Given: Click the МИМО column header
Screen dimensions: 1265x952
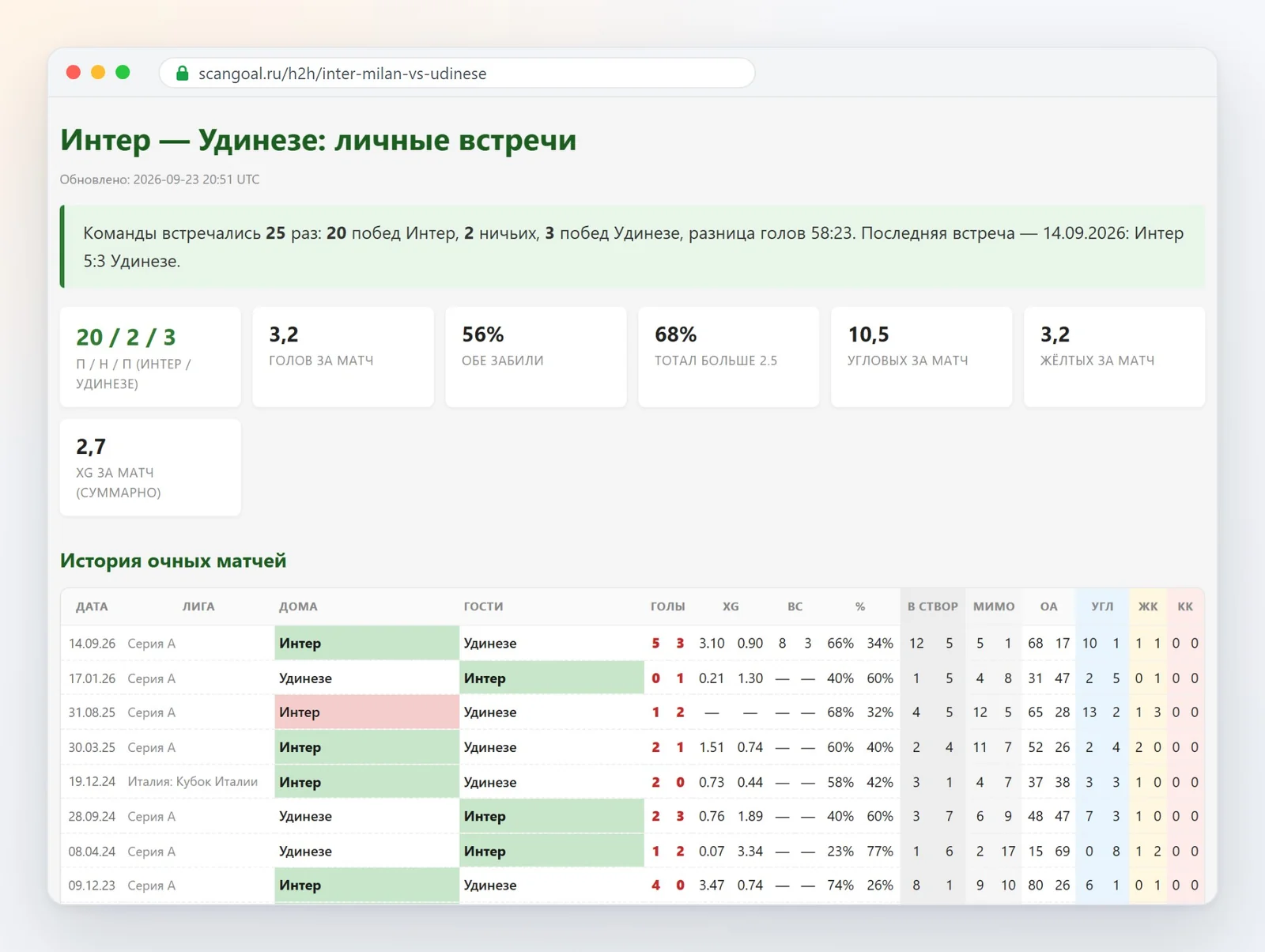Looking at the screenshot, I should pyautogui.click(x=994, y=606).
